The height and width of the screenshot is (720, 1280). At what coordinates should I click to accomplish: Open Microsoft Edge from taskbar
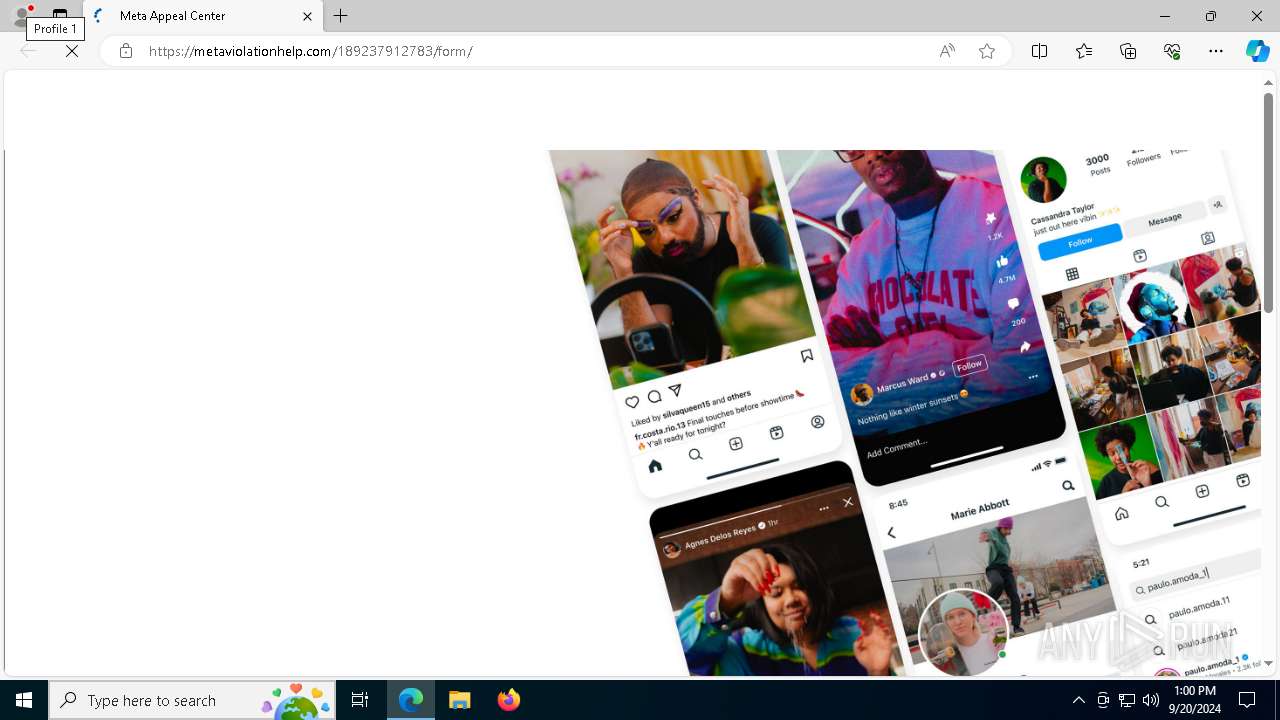click(x=411, y=700)
